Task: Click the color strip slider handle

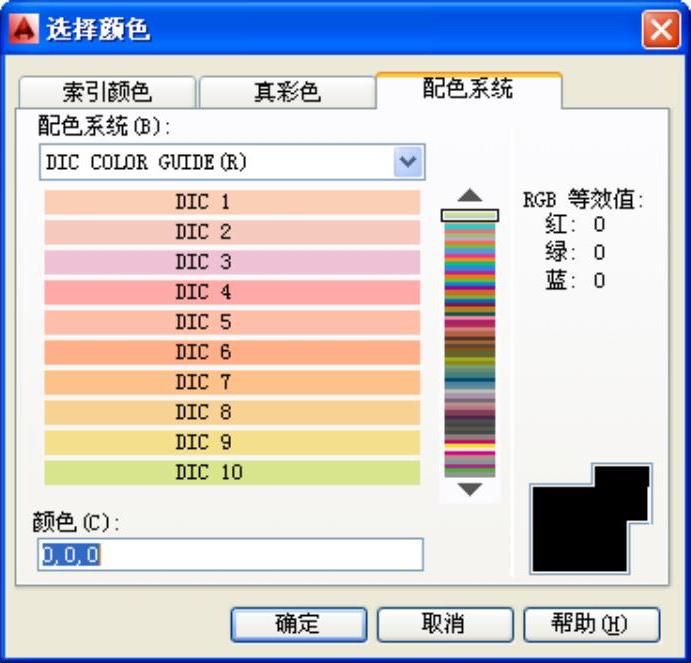Action: pyautogui.click(x=470, y=216)
